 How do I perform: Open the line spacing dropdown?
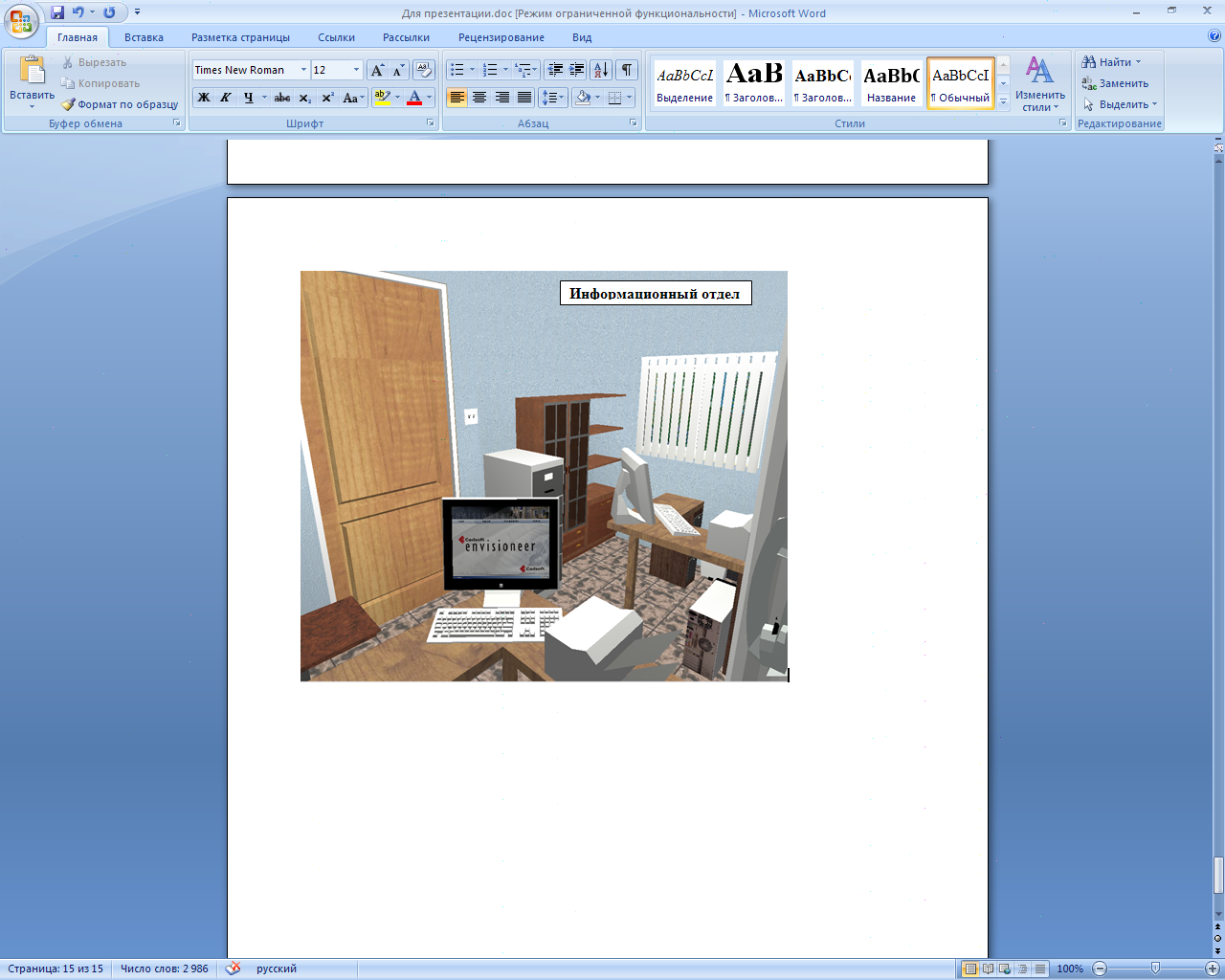[553, 98]
